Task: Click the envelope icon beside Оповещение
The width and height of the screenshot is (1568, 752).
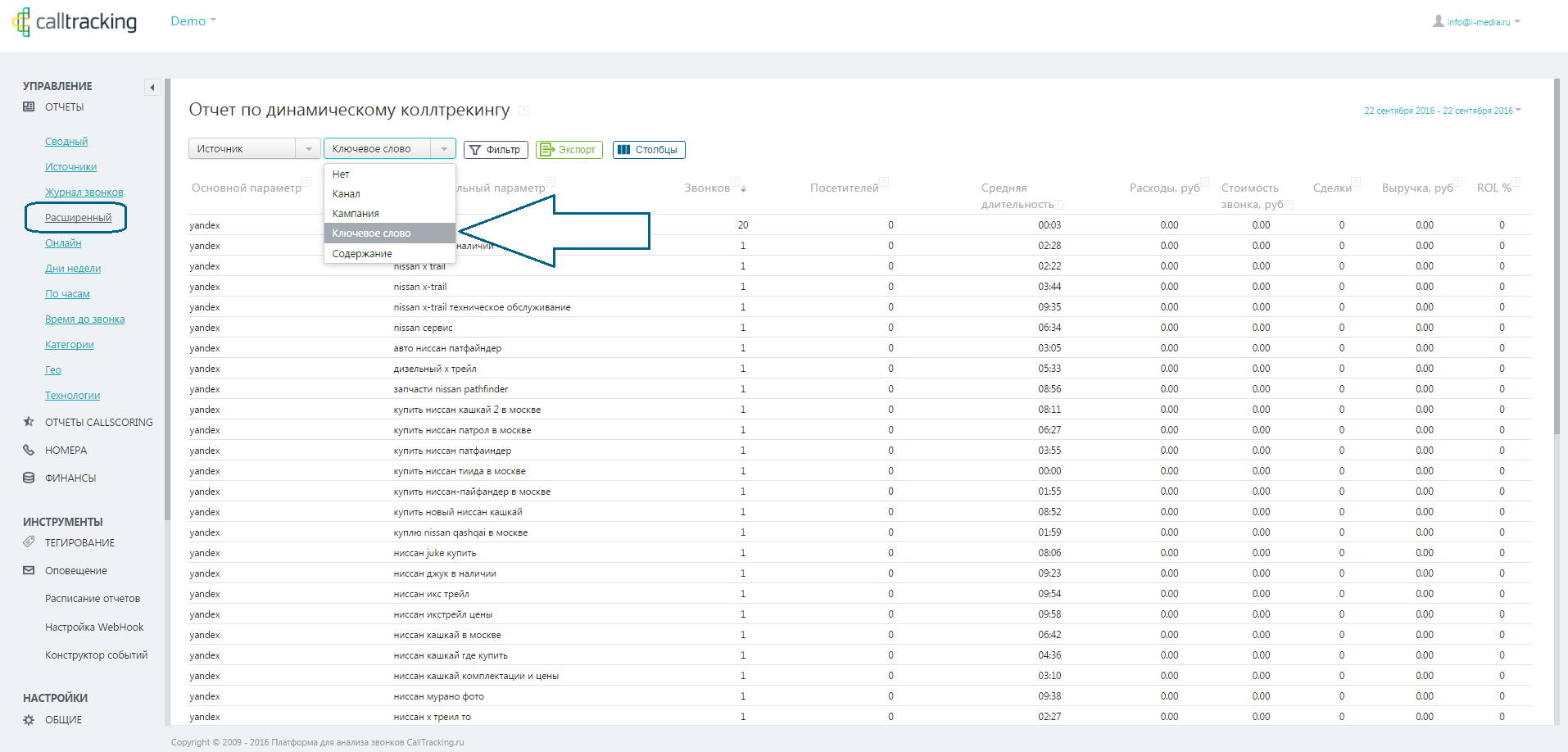Action: pyautogui.click(x=29, y=570)
